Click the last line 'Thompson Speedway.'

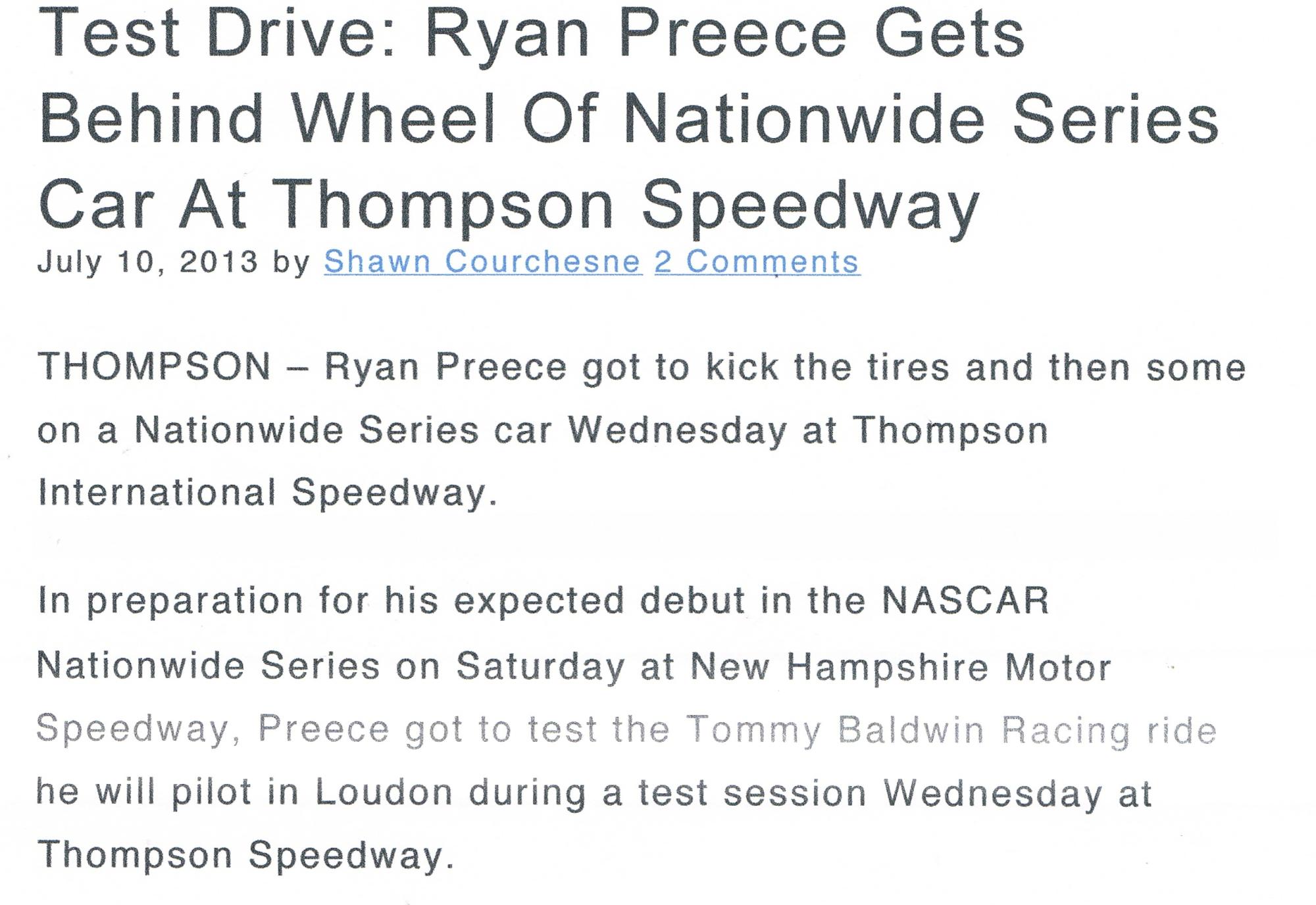coord(245,856)
